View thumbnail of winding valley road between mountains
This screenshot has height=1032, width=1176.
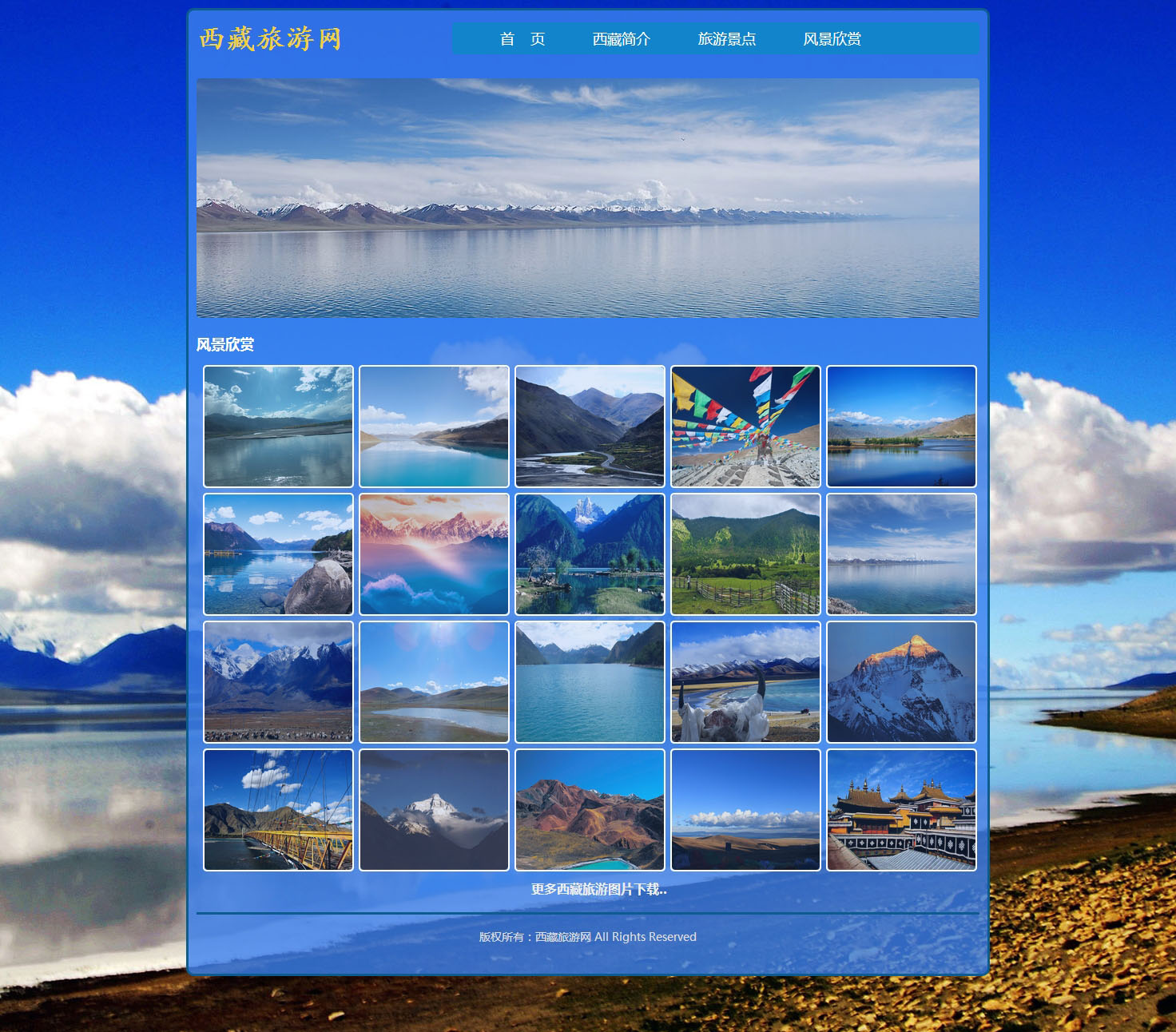pyautogui.click(x=590, y=427)
